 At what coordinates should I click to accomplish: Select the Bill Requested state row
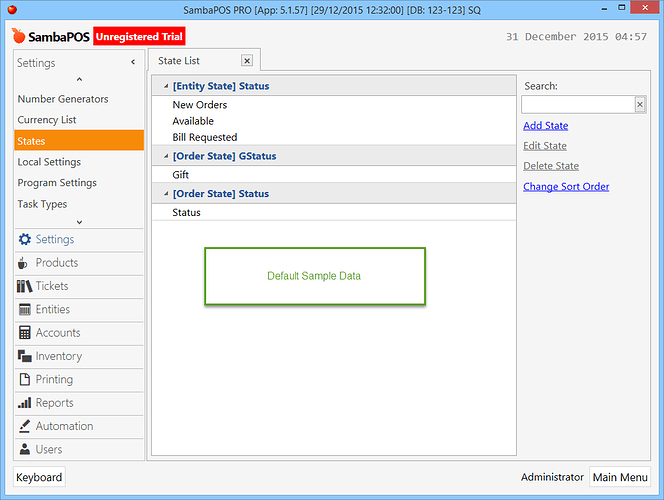334,137
